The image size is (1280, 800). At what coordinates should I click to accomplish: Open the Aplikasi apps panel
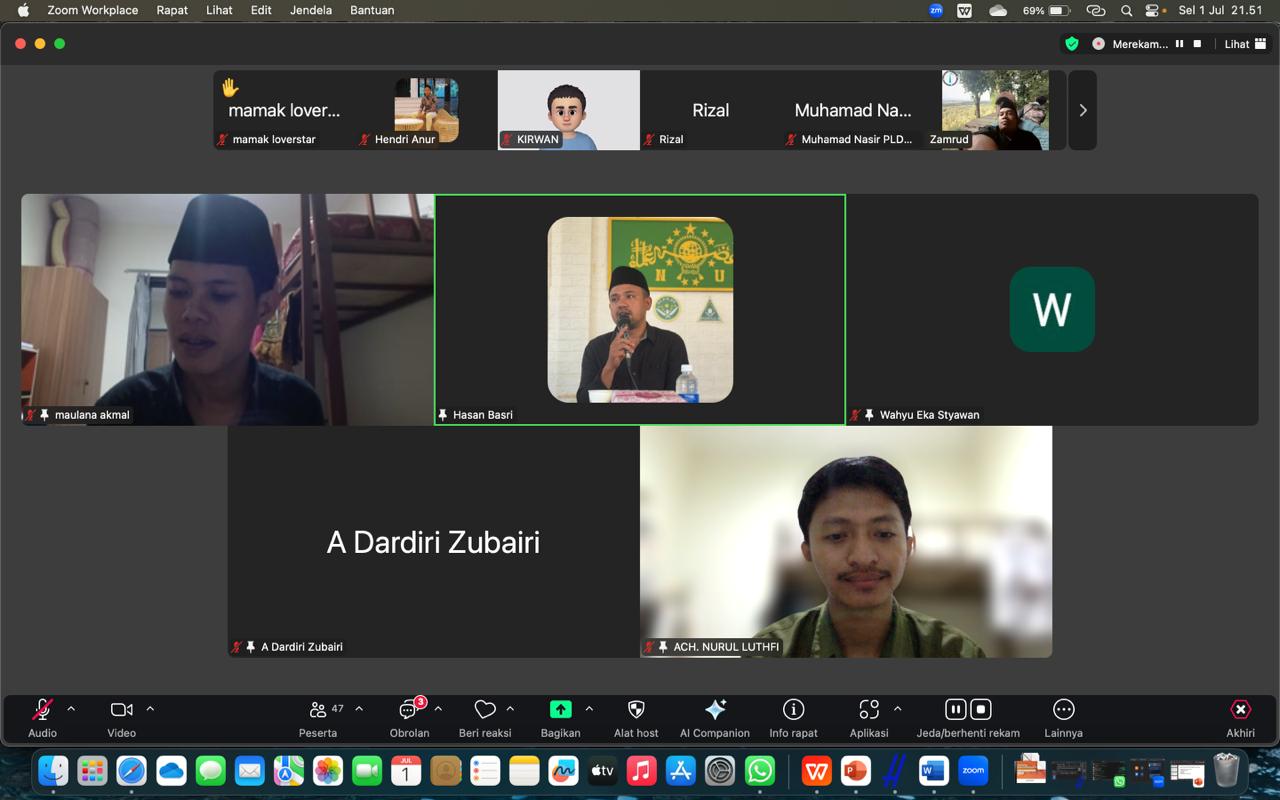869,719
